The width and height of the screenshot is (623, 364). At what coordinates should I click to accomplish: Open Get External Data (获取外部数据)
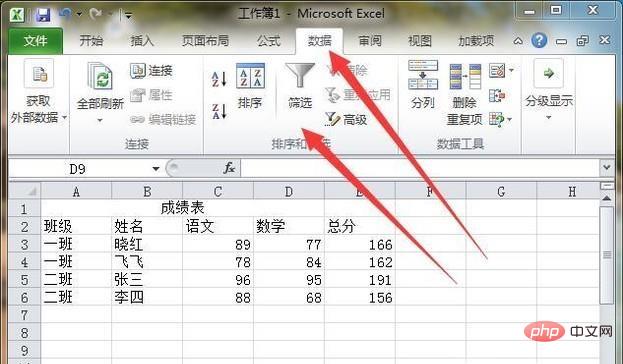click(39, 92)
